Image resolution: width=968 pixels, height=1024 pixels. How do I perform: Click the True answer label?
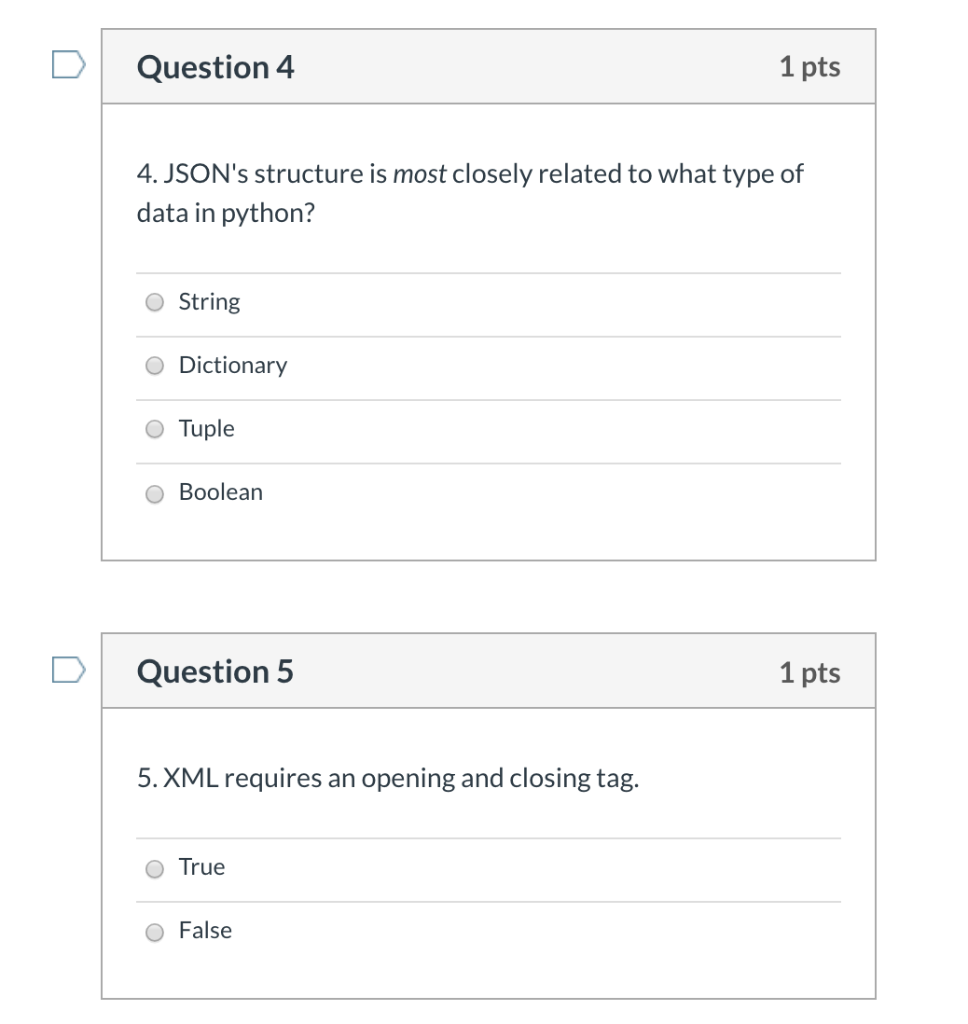pos(202,867)
